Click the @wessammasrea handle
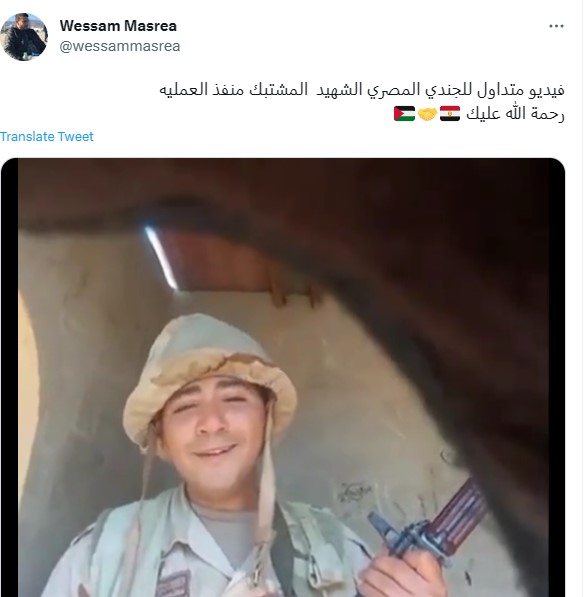 [120, 46]
